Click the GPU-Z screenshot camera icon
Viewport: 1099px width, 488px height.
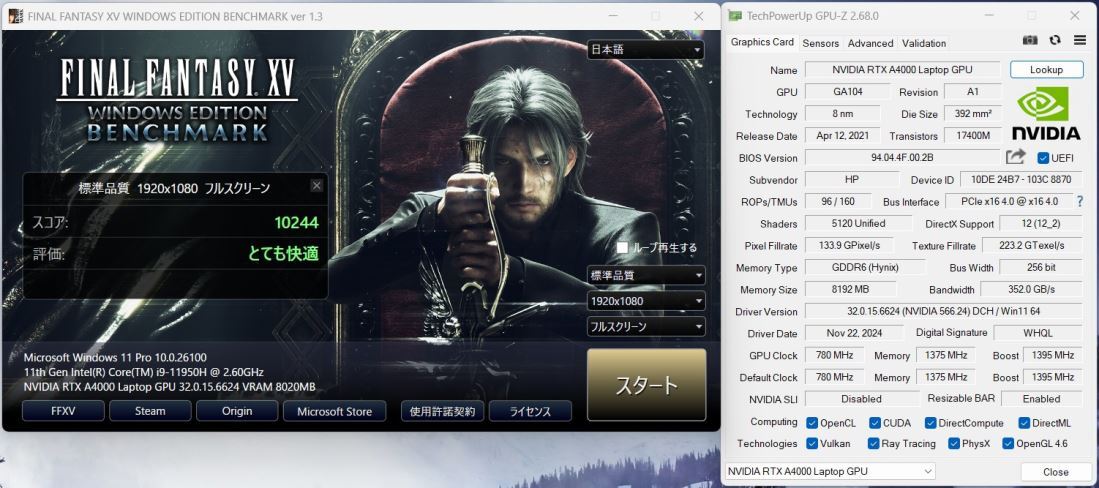tap(1031, 41)
